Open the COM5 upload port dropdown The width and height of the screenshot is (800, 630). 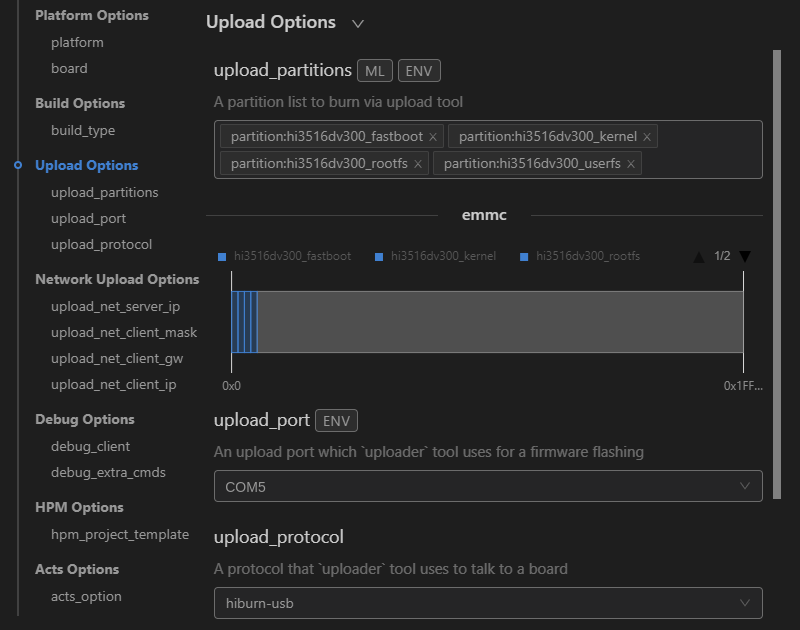point(488,486)
